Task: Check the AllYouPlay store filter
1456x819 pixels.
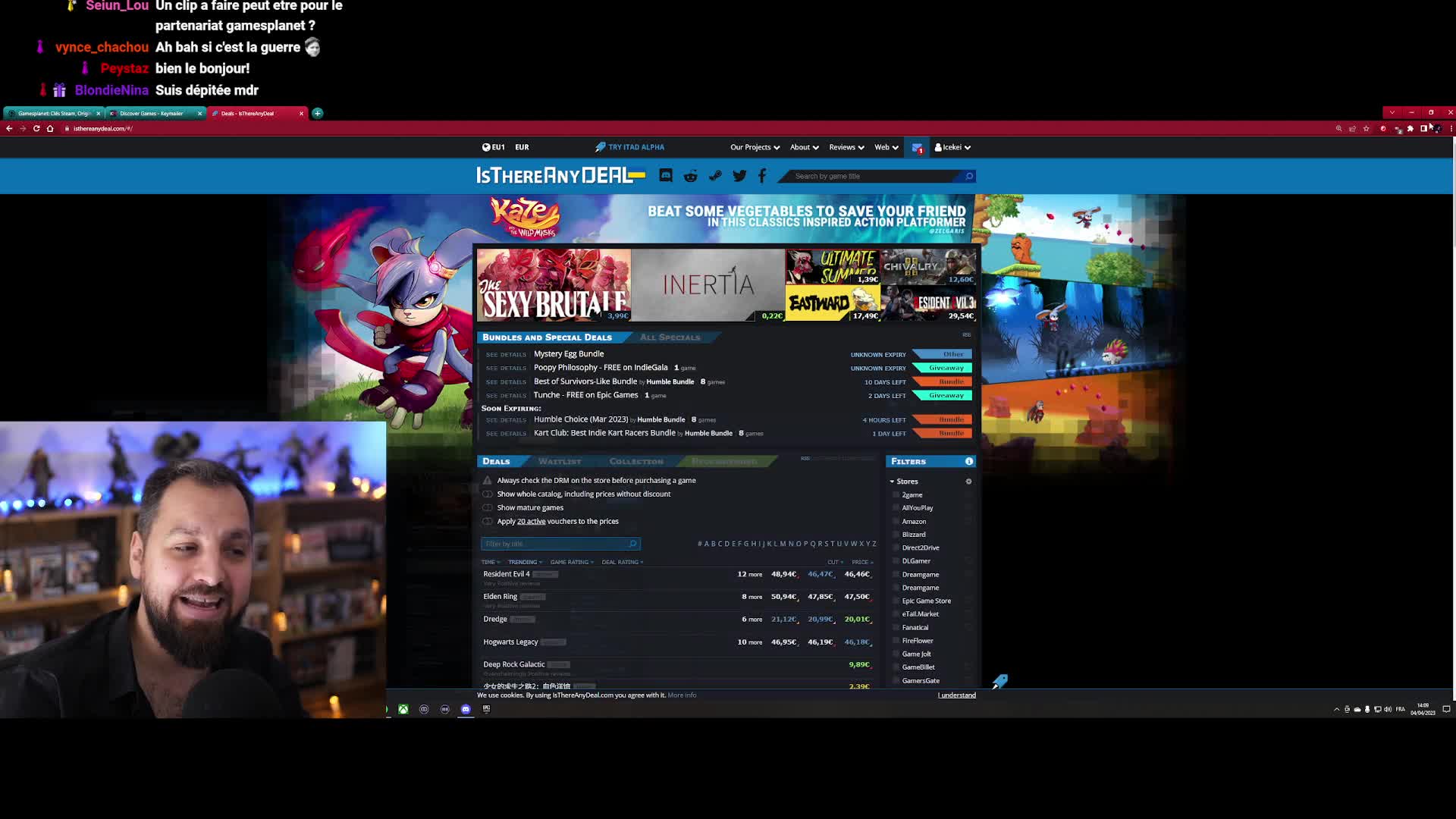Action: [896, 508]
